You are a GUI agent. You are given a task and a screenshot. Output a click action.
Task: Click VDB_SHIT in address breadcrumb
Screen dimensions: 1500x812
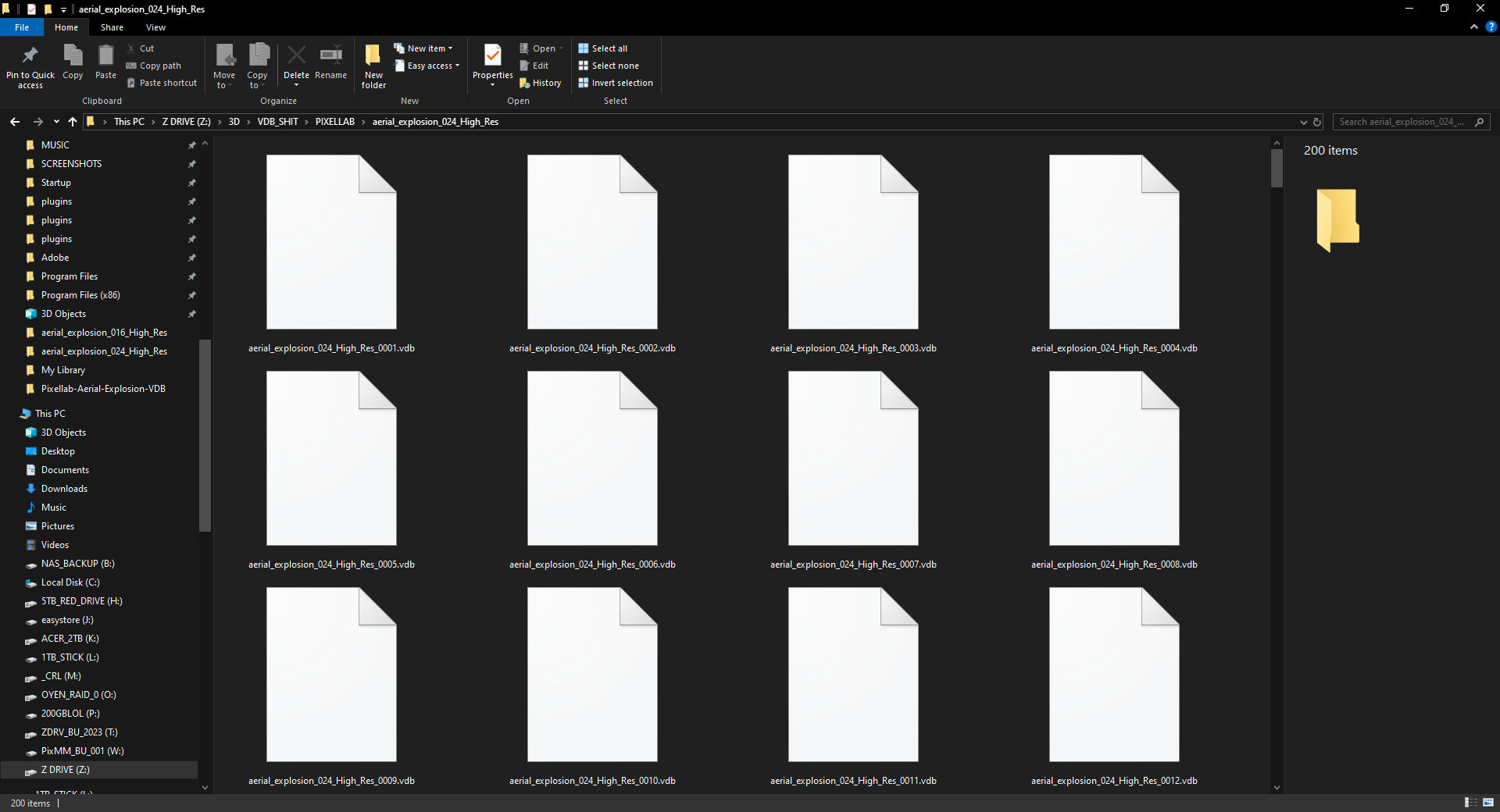[x=278, y=122]
